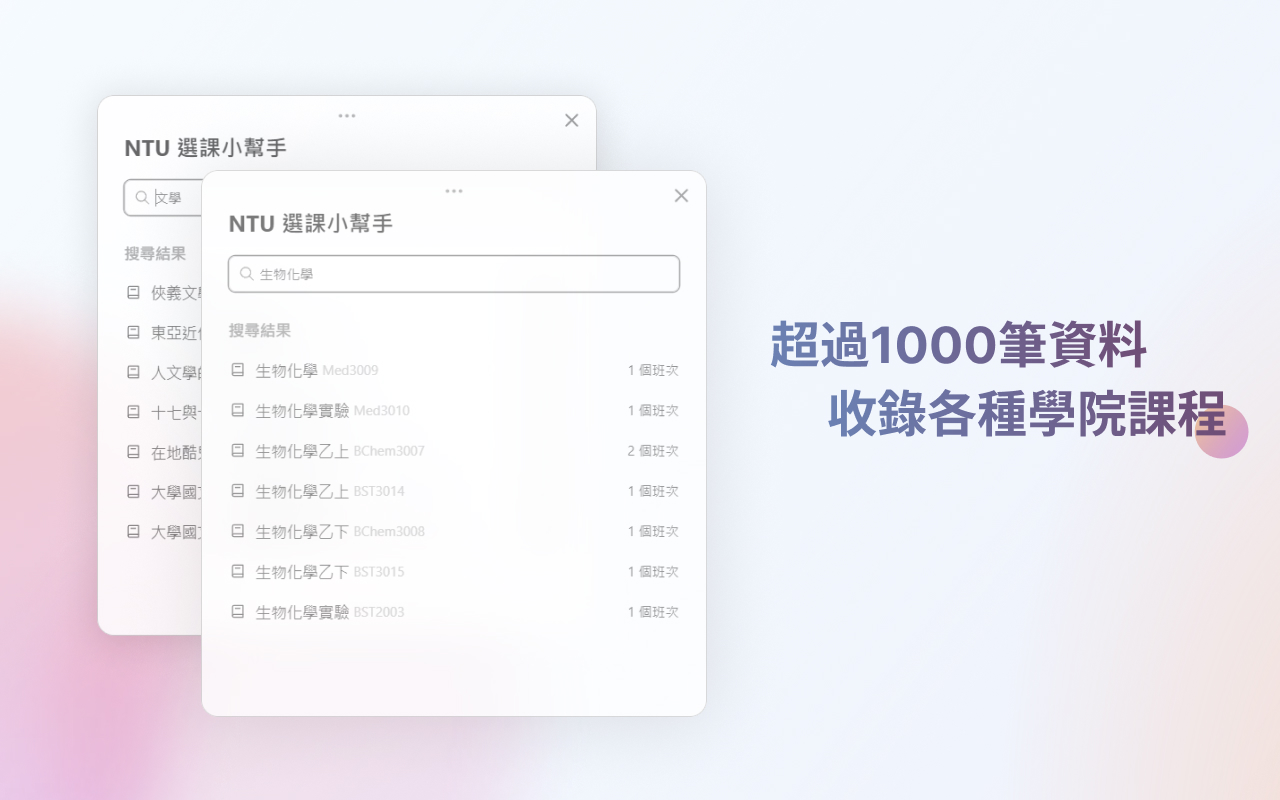Close the back NTU 選課小幫手 popup
1280x800 pixels.
point(571,119)
